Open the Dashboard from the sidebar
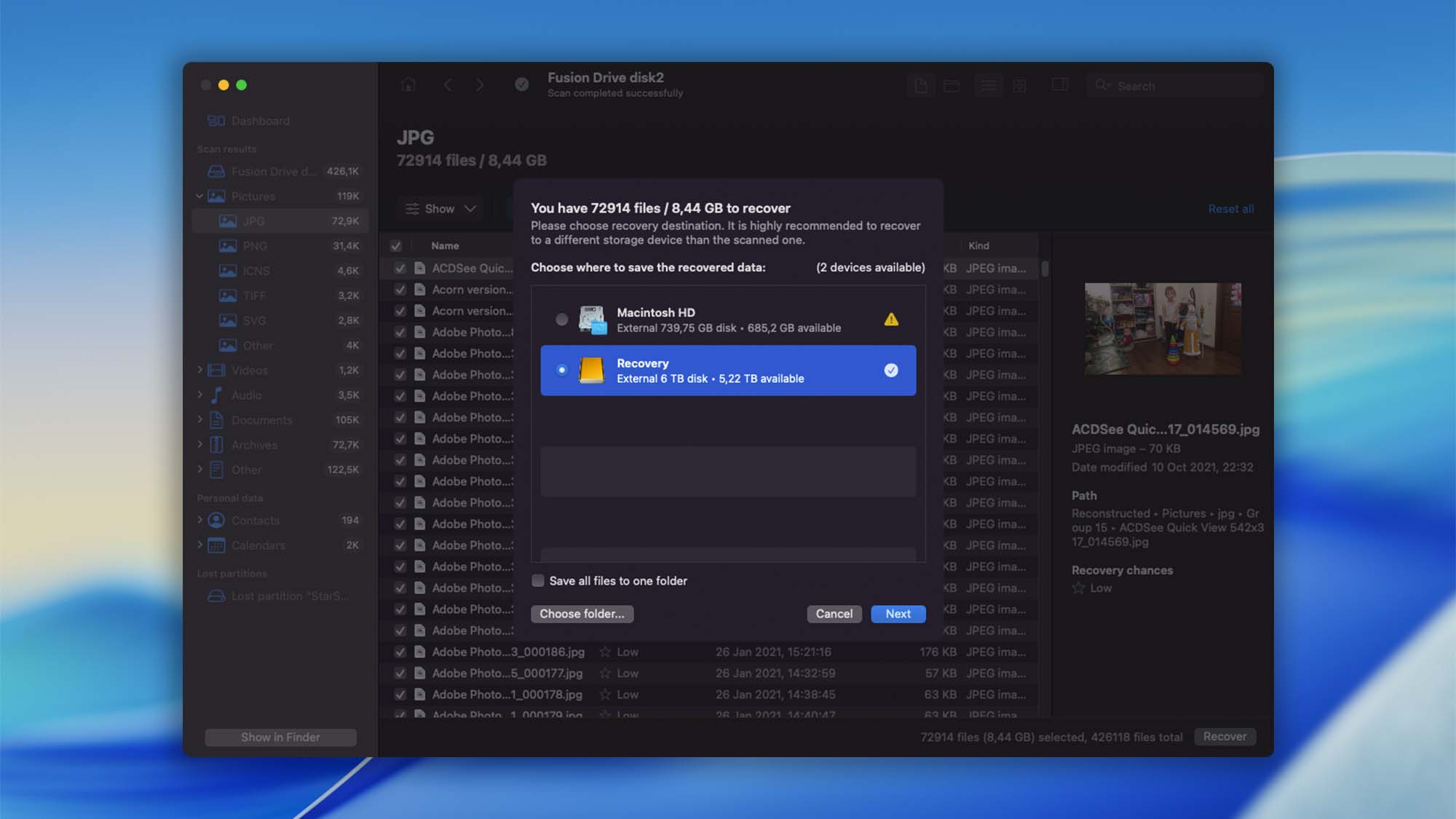Screen dimensions: 1456x819 [259, 120]
